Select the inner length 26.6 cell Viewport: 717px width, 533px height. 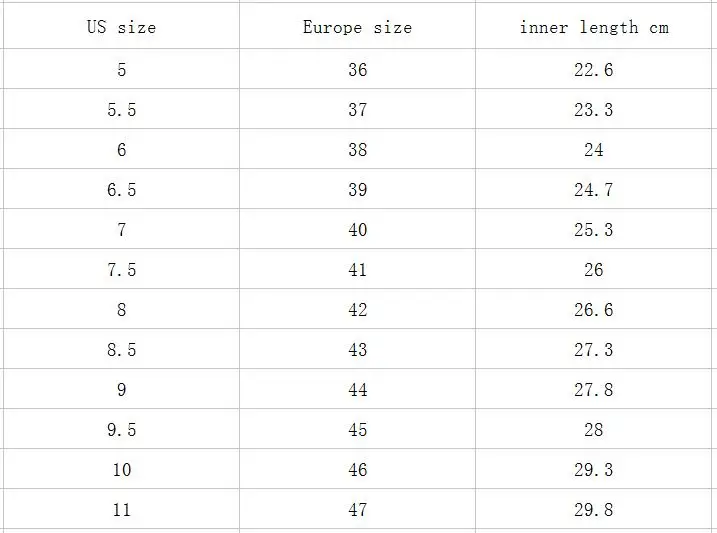pos(594,309)
